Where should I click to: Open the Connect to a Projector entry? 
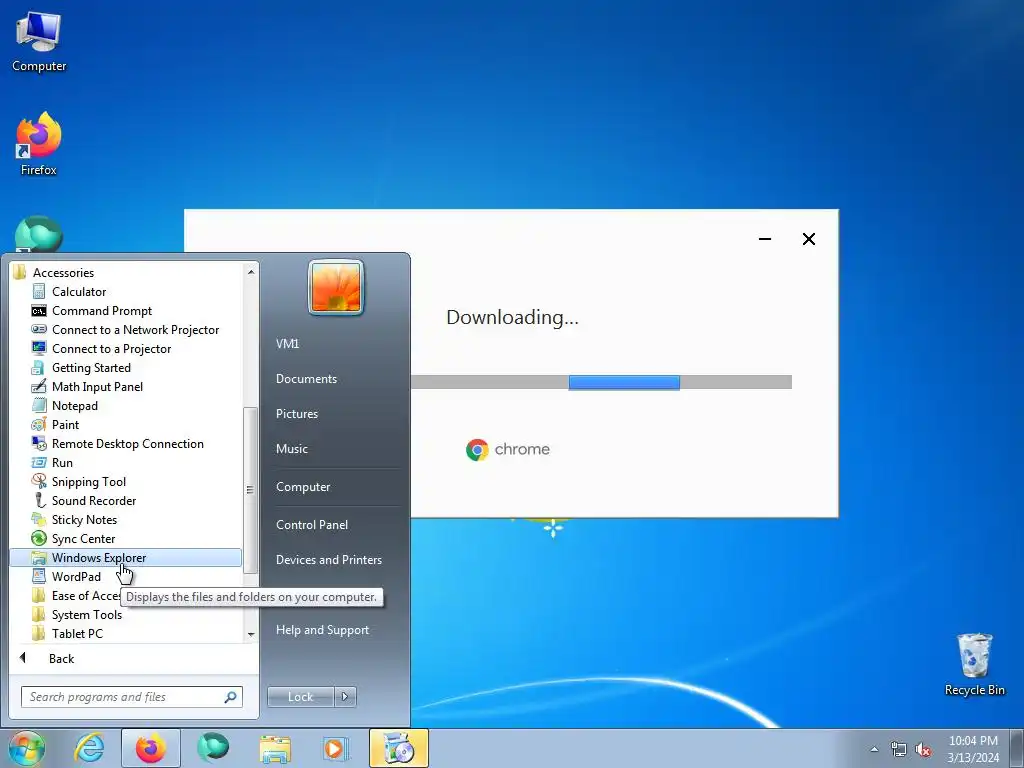[x=111, y=349]
